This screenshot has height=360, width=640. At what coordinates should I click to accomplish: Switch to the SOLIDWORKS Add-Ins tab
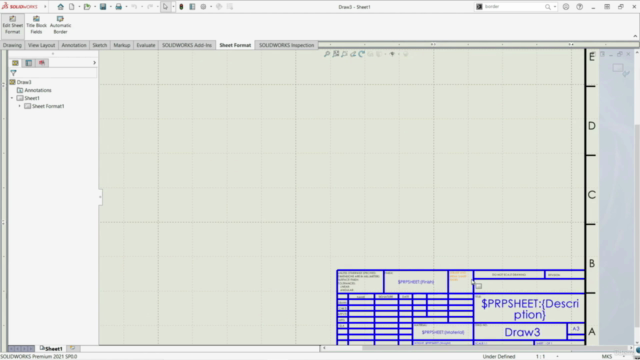[187, 45]
